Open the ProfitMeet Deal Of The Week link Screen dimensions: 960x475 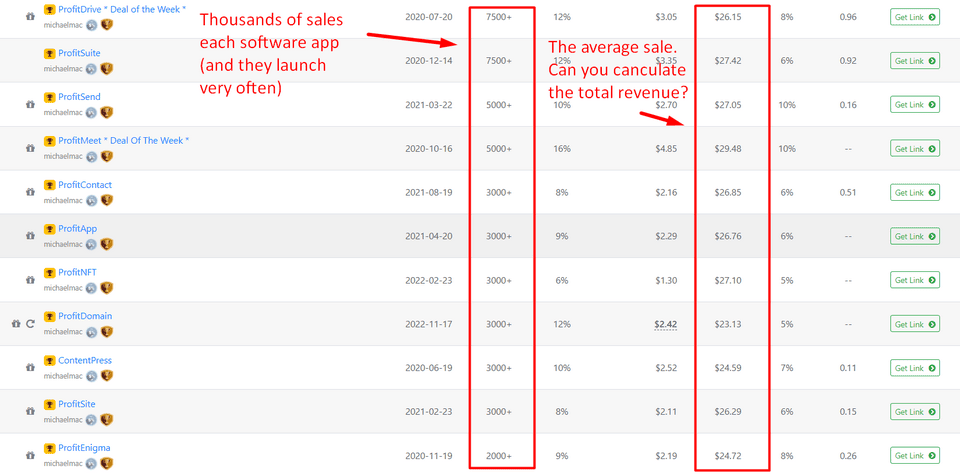point(124,141)
